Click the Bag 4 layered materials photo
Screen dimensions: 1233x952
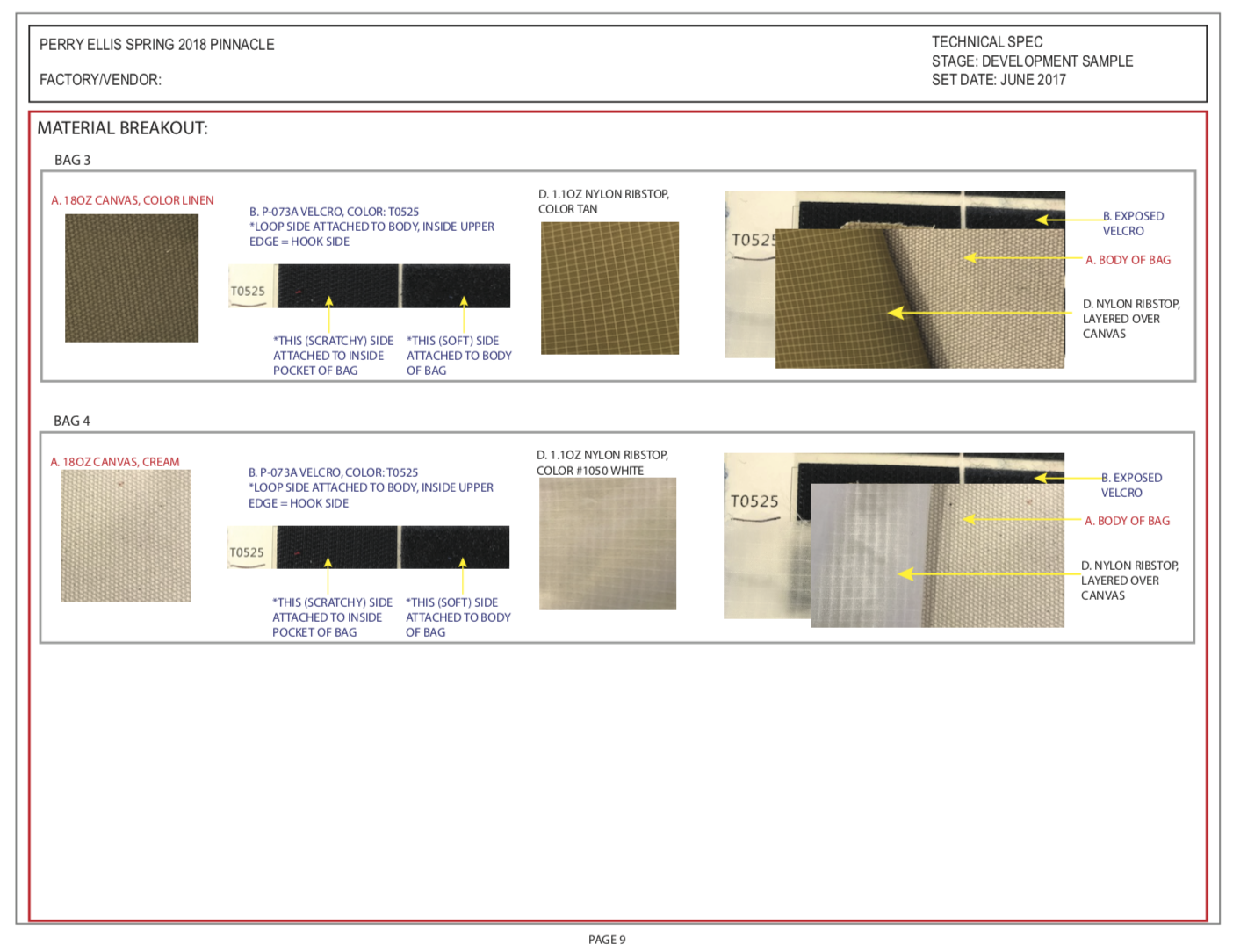coord(893,540)
